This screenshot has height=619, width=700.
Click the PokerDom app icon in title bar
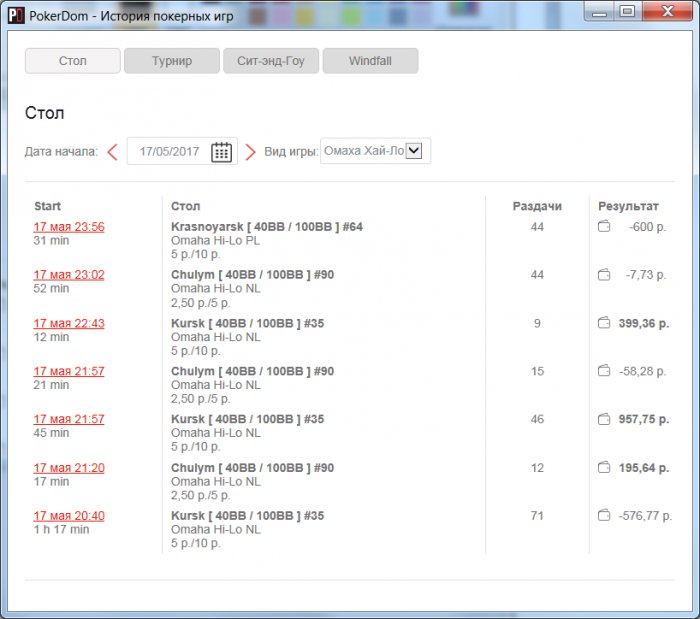point(15,14)
